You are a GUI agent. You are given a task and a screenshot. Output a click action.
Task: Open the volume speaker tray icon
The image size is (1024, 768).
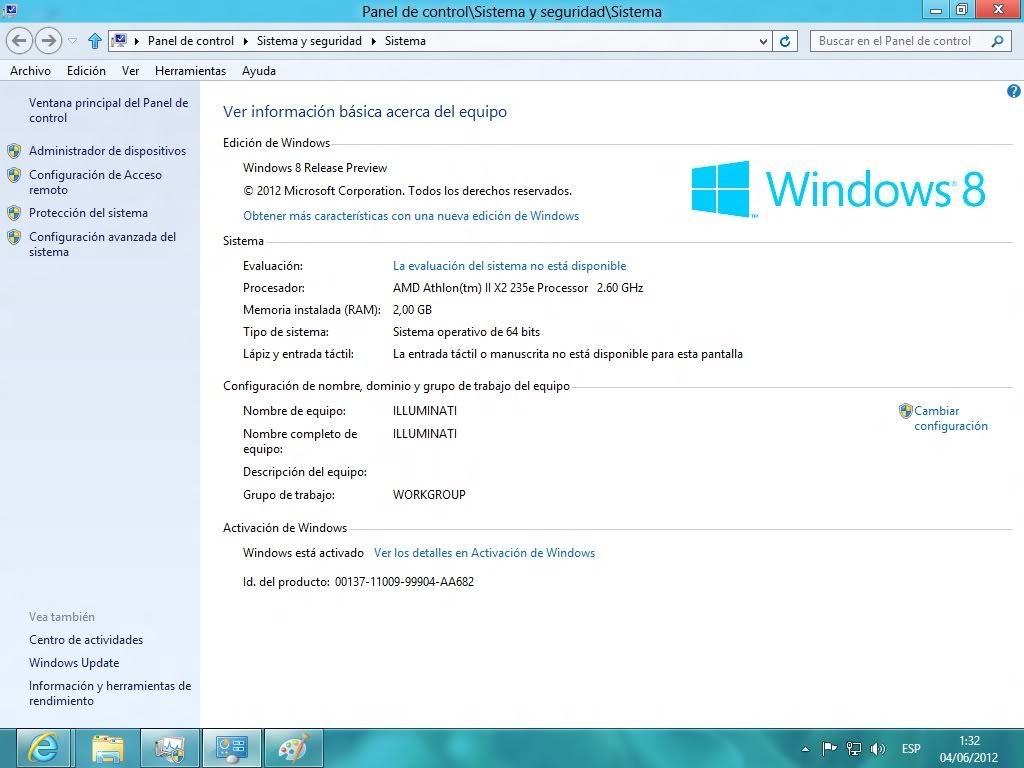point(878,748)
